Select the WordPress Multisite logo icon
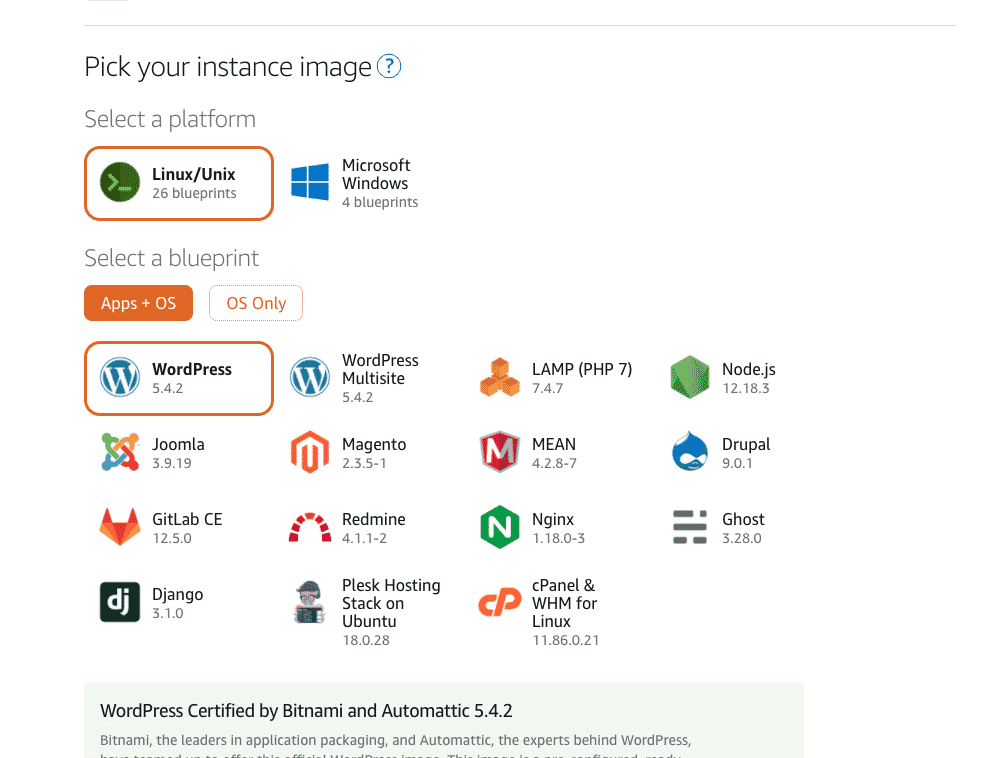Image resolution: width=992 pixels, height=758 pixels. [310, 378]
